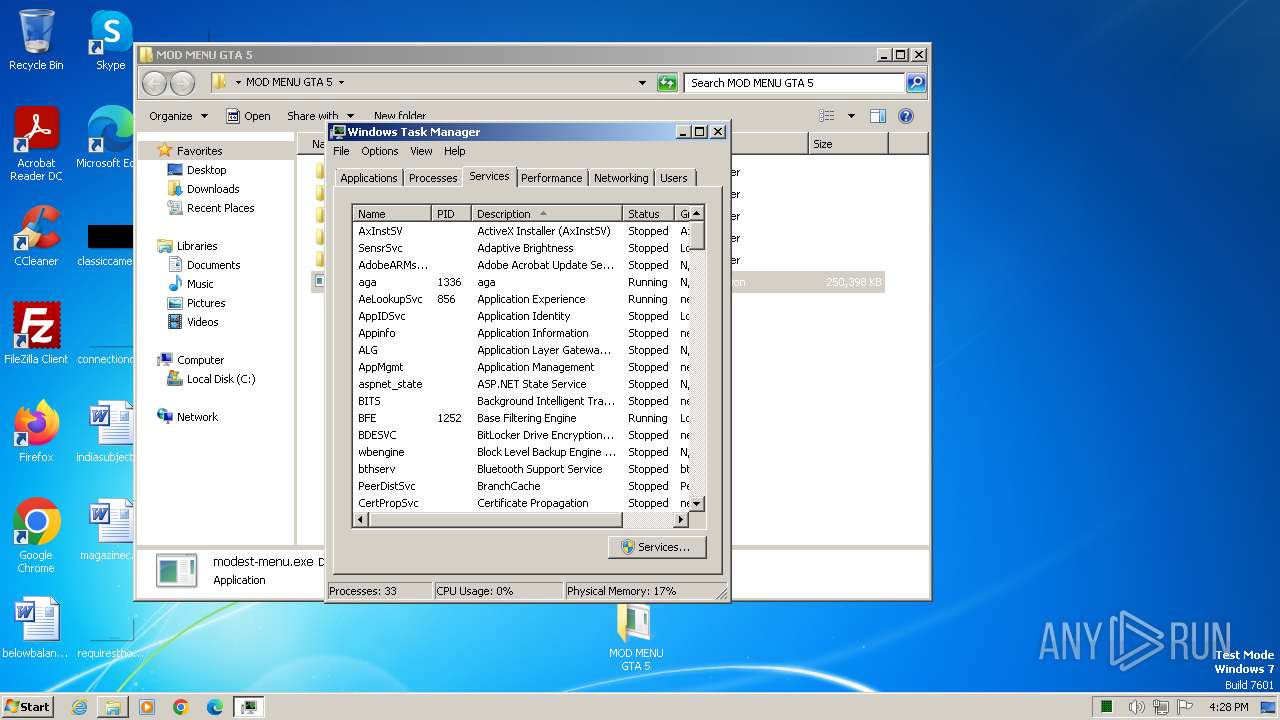
Task: Open the Skype desktop shortcut
Action: point(110,40)
